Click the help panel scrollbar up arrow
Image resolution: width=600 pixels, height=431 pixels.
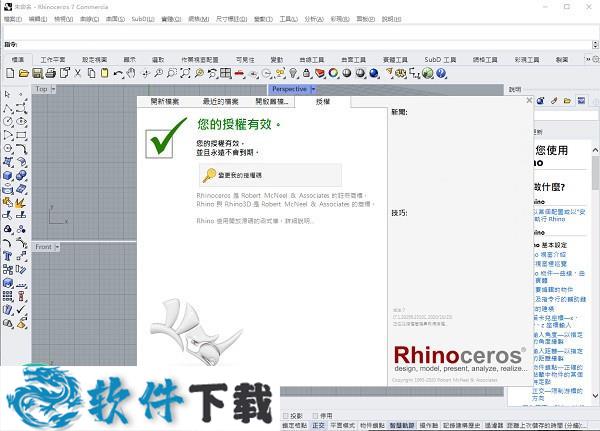tap(595, 150)
